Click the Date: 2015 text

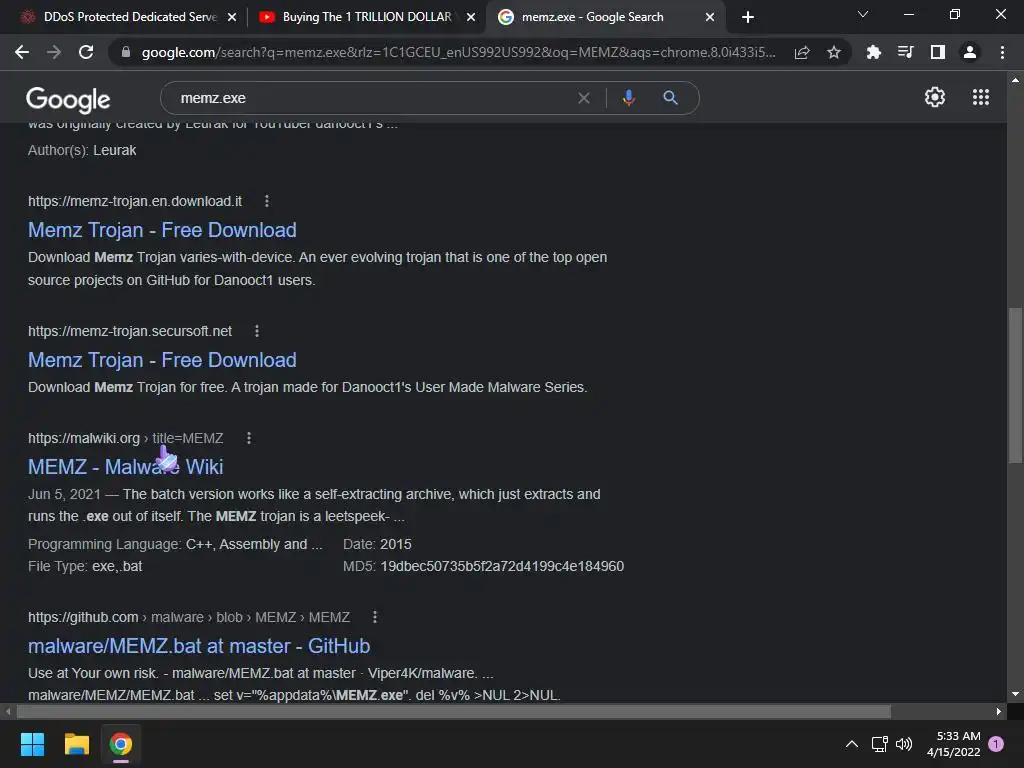pos(377,544)
